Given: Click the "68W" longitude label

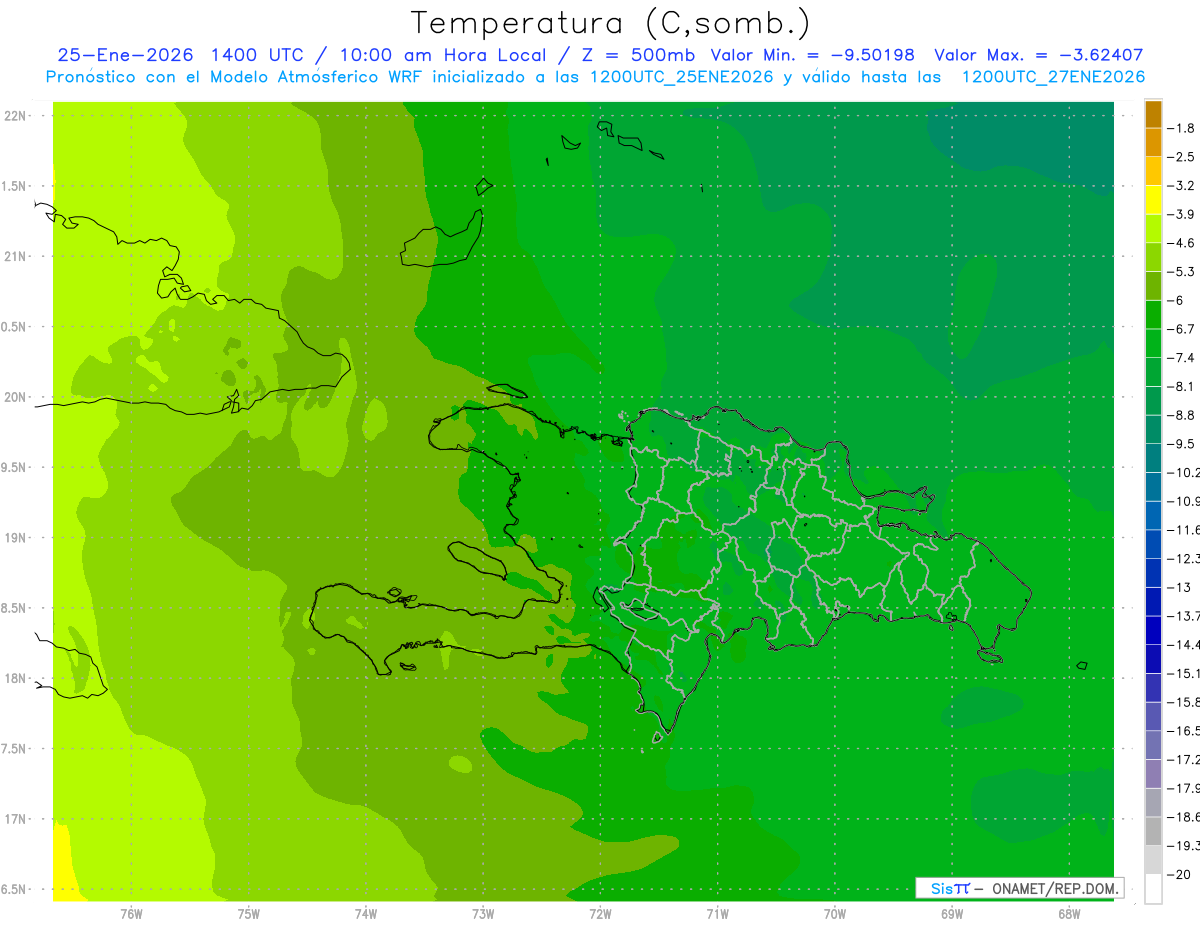Looking at the screenshot, I should (x=1069, y=912).
